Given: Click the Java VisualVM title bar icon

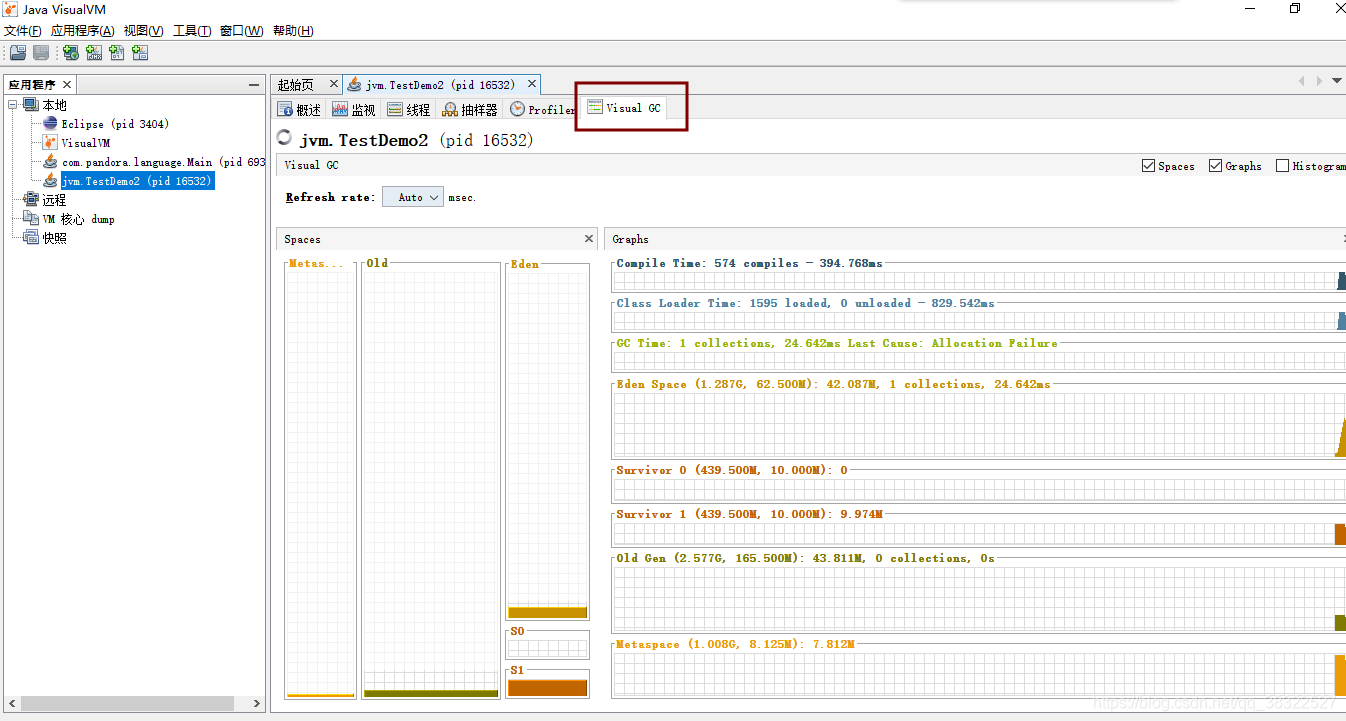Looking at the screenshot, I should click(11, 9).
